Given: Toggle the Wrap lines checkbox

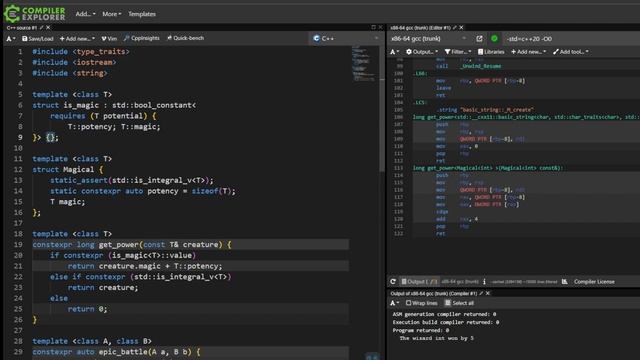Looking at the screenshot, I should click(421, 303).
